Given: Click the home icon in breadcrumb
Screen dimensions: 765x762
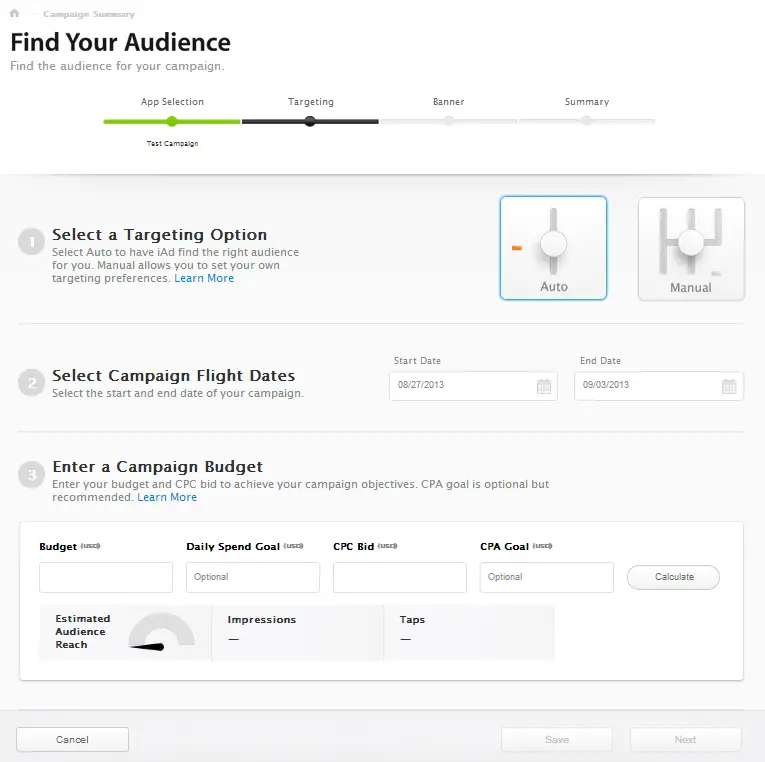Looking at the screenshot, I should pyautogui.click(x=15, y=14).
